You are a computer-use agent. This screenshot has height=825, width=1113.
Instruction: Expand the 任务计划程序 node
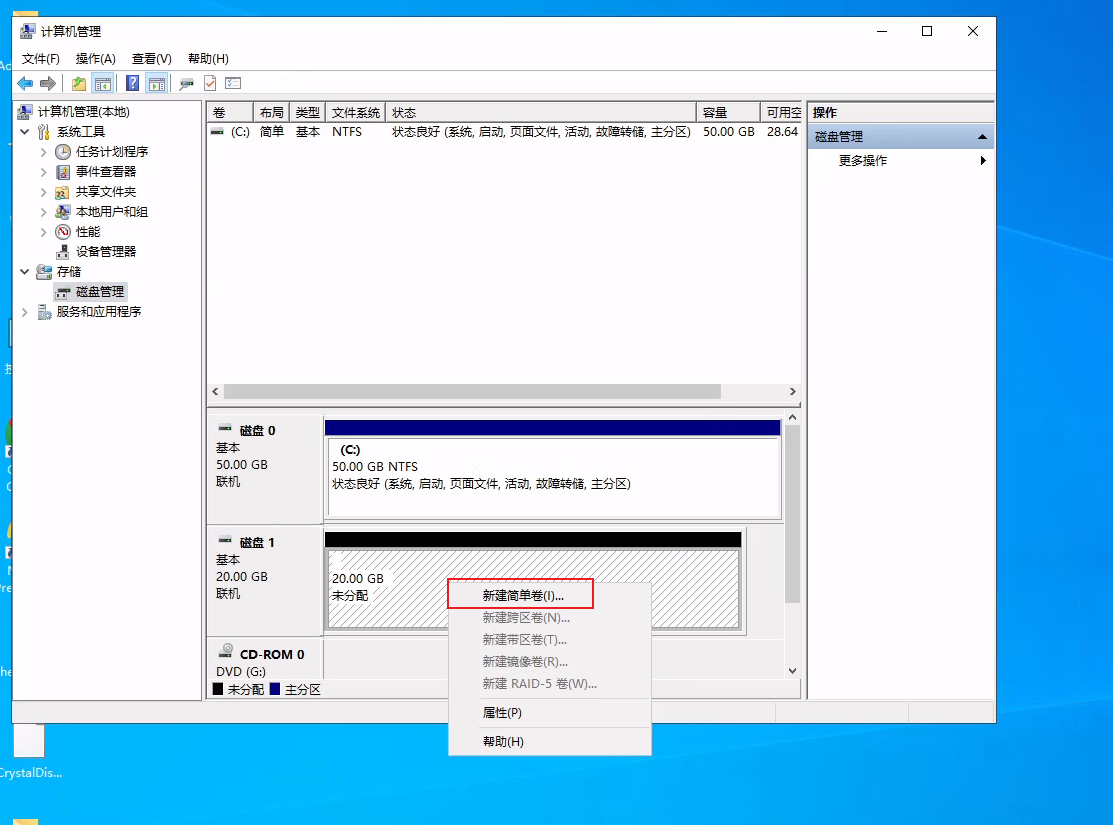pyautogui.click(x=43, y=152)
